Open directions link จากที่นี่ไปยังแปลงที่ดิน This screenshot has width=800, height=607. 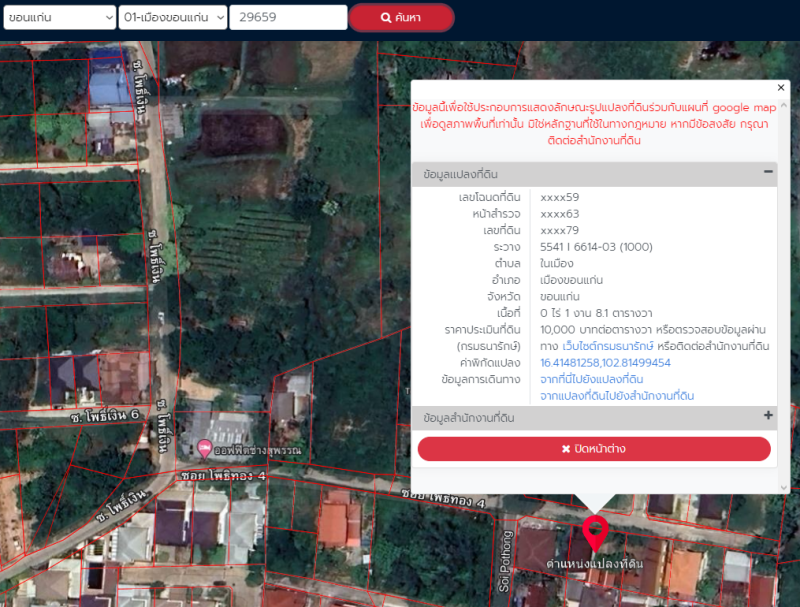click(x=591, y=379)
